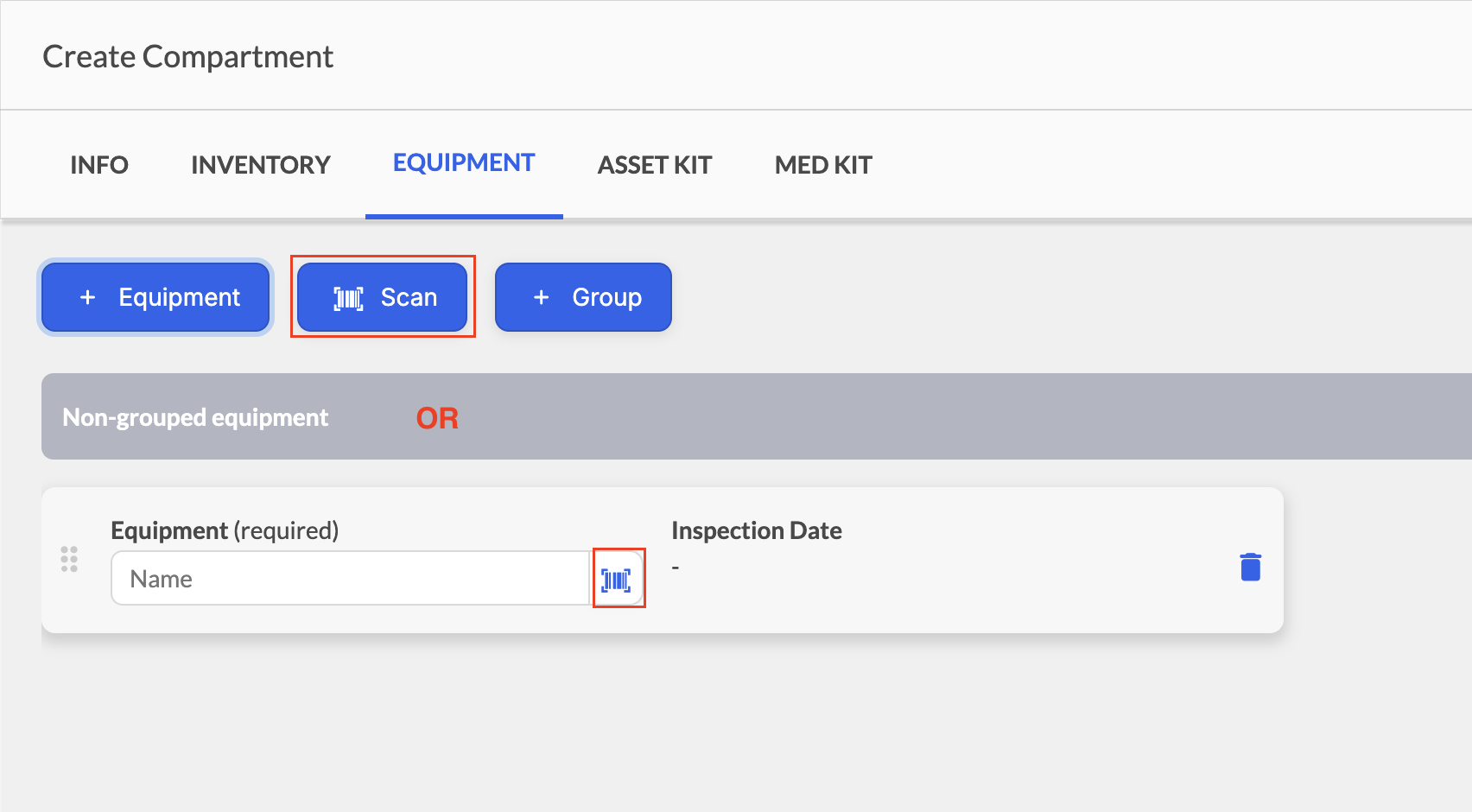Viewport: 1472px width, 812px height.
Task: Open the MED KIT tab
Action: click(823, 164)
